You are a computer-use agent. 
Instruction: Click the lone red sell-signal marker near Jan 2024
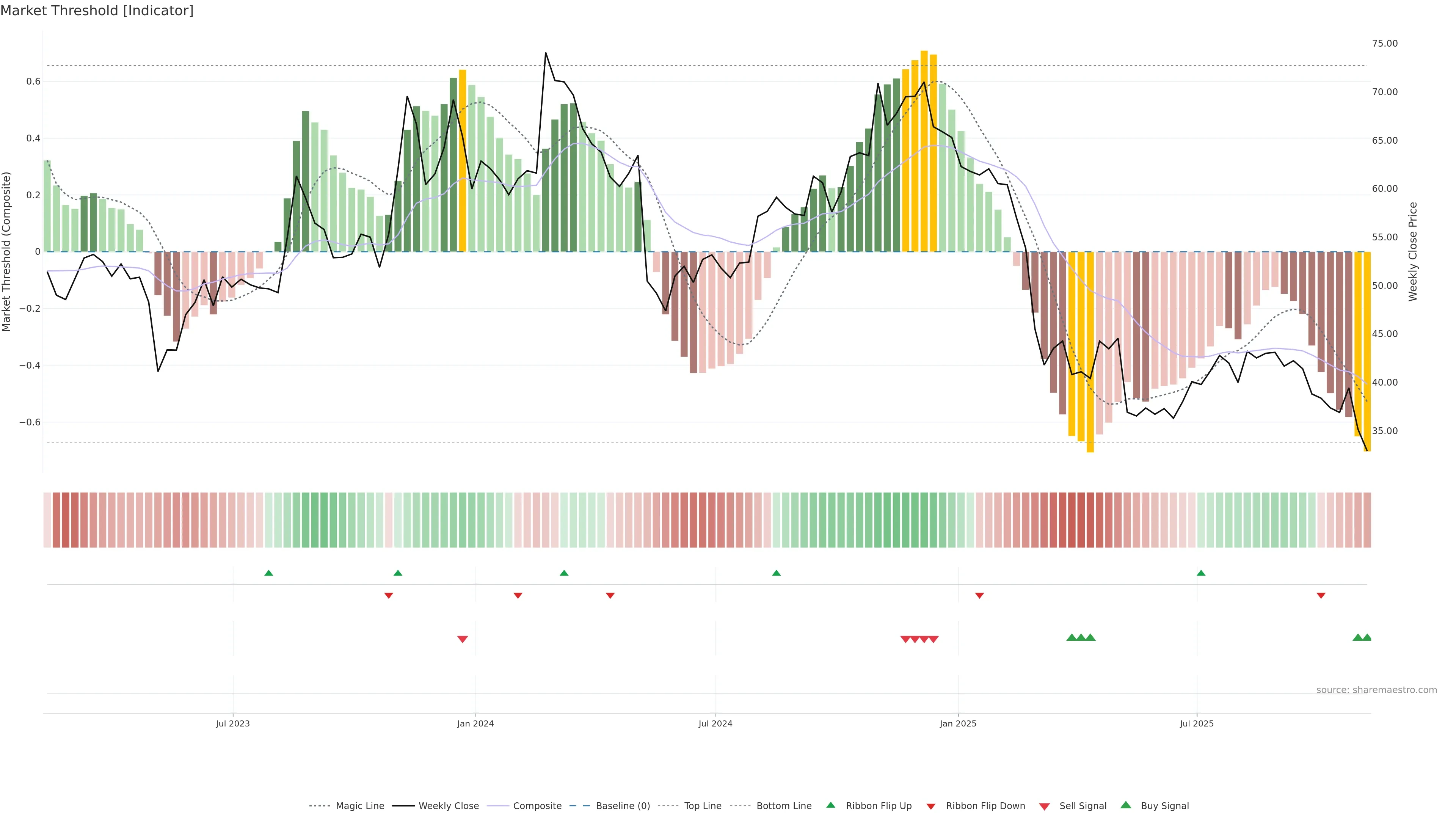tap(462, 639)
